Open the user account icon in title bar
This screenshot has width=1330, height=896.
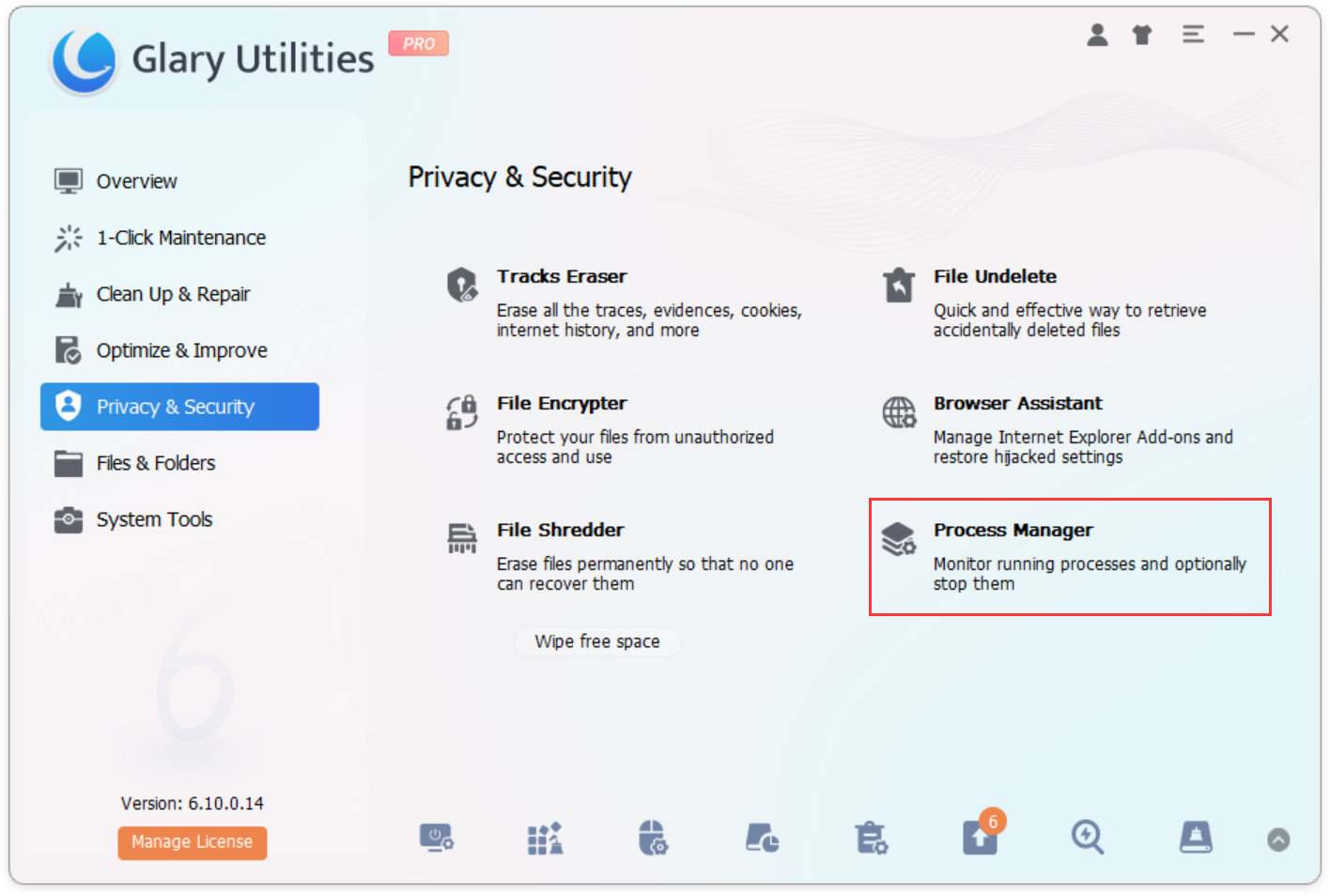coord(1097,34)
